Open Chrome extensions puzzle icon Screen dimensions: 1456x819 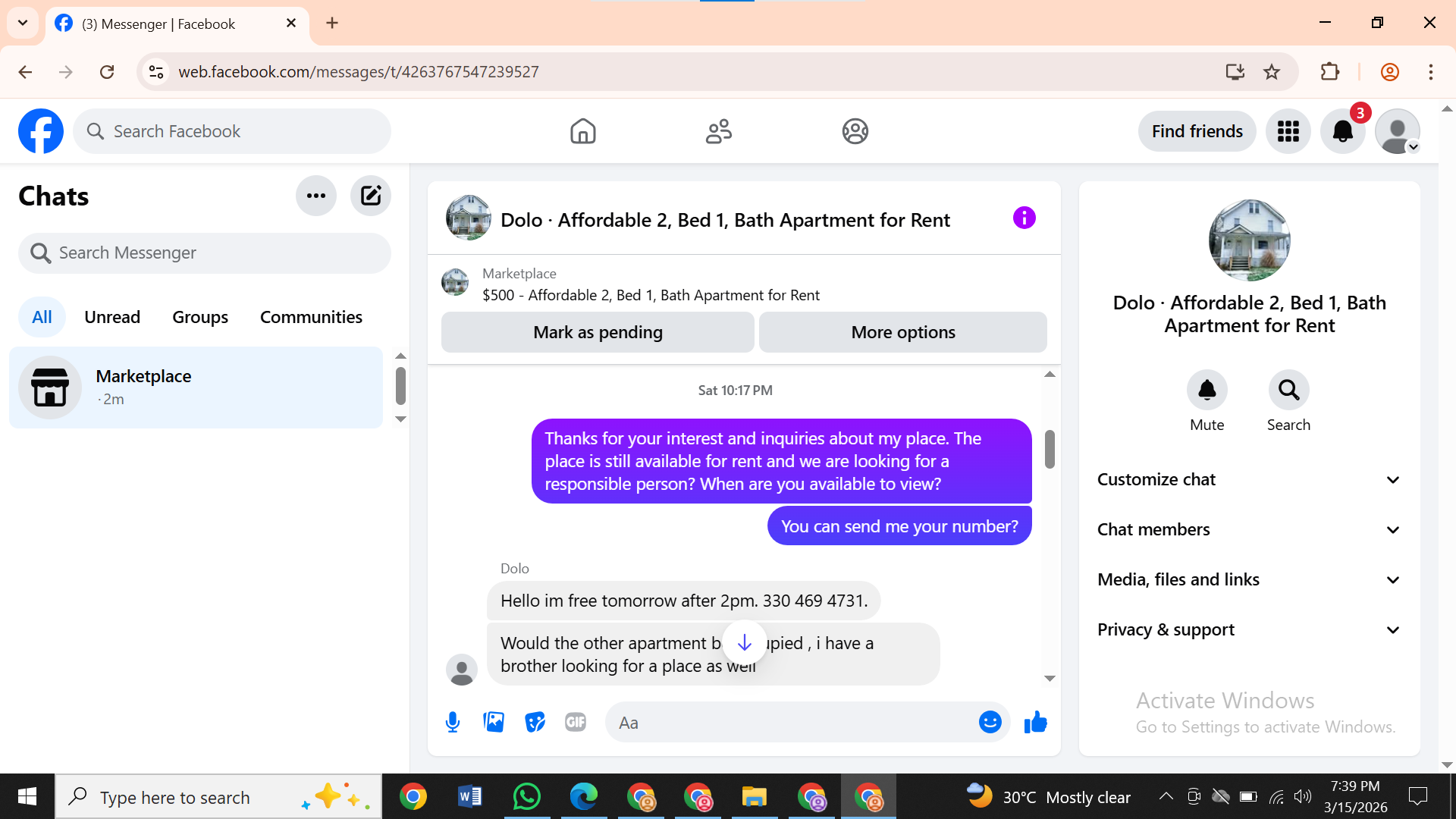(x=1330, y=72)
